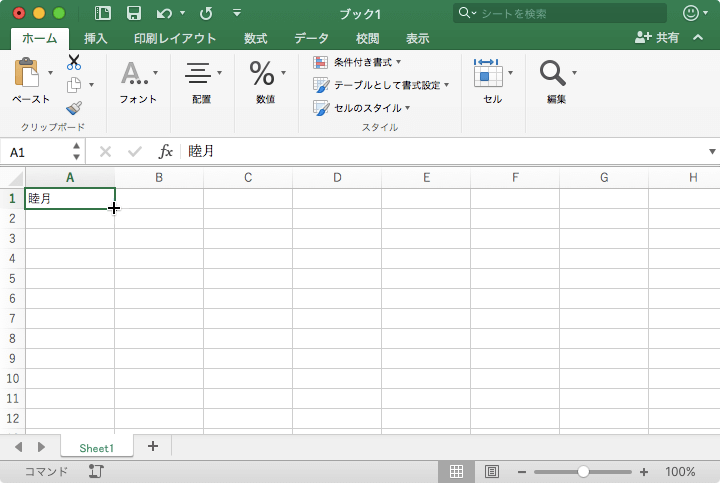Click the formula bar cancel X icon

pos(105,152)
